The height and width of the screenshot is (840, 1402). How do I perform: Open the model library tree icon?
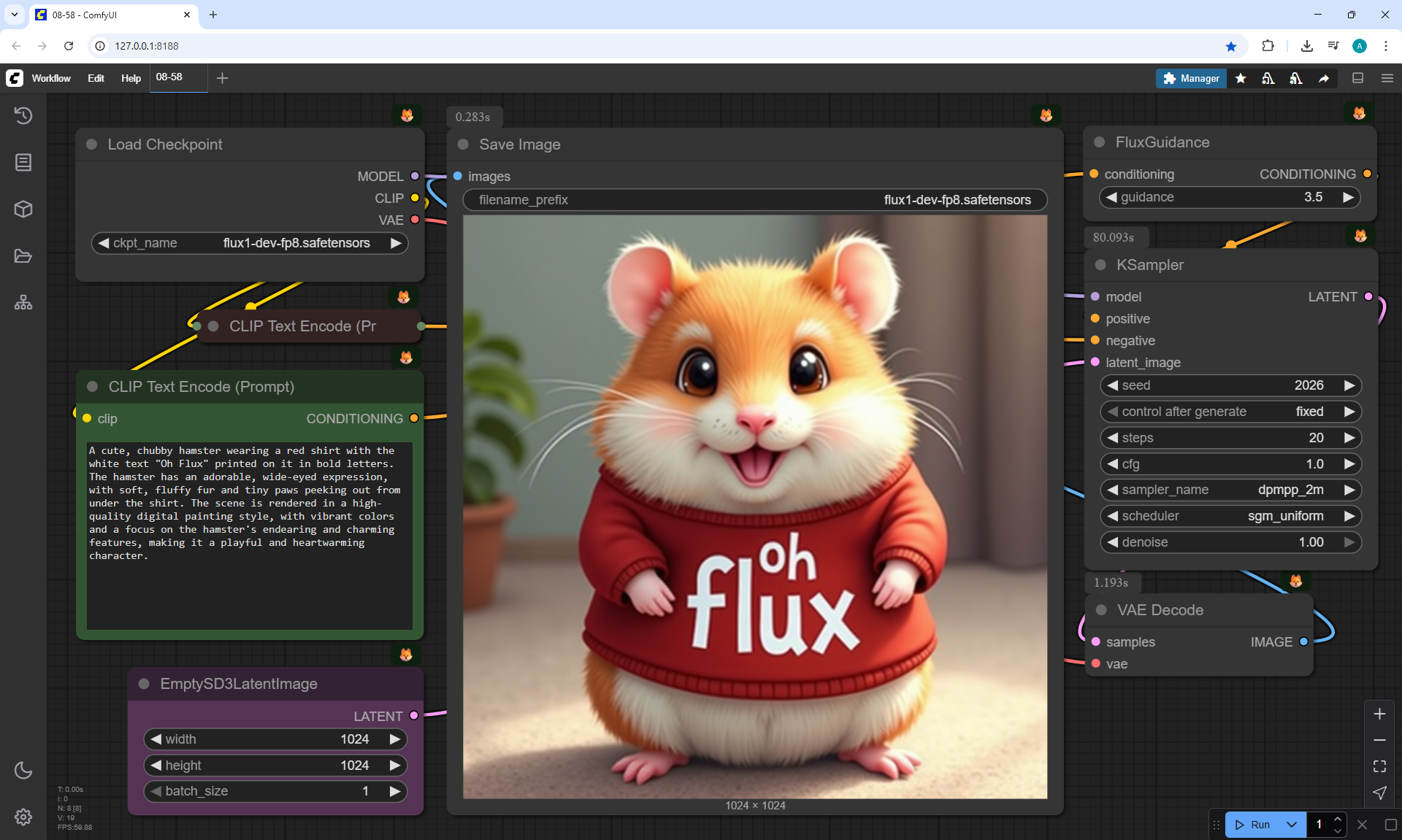(23, 302)
